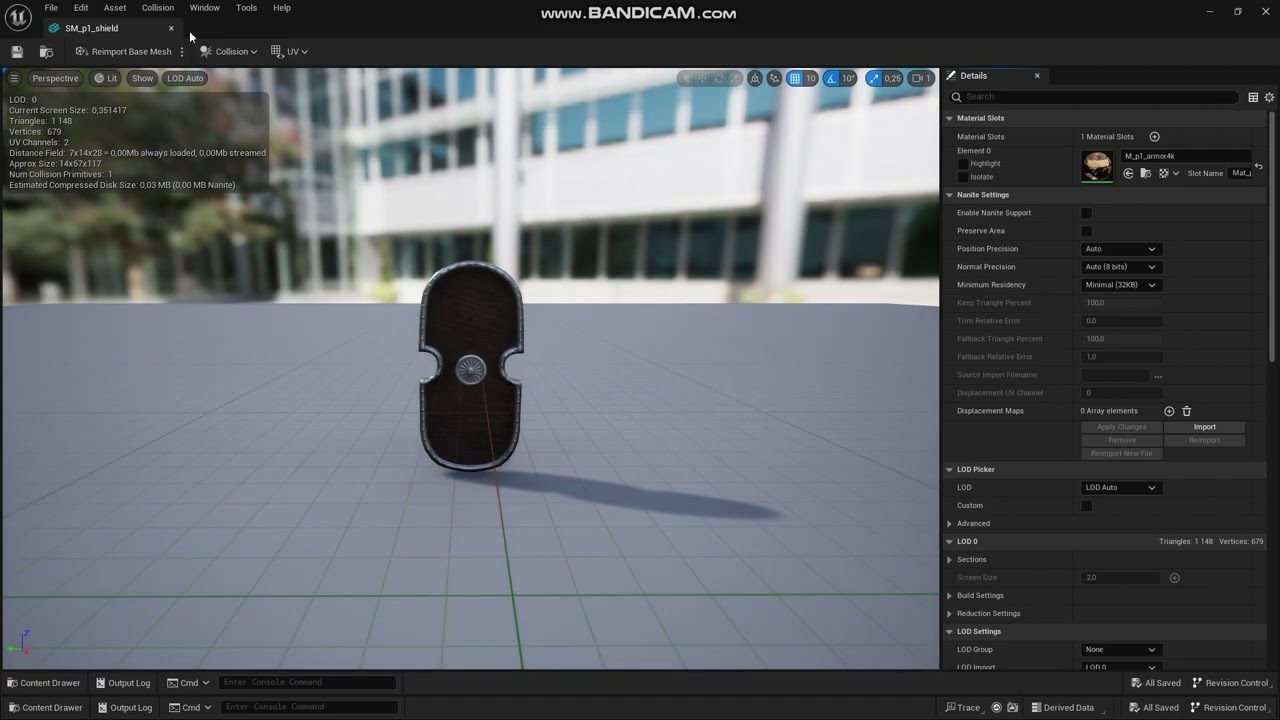
Task: Open the File menu
Action: [x=51, y=8]
